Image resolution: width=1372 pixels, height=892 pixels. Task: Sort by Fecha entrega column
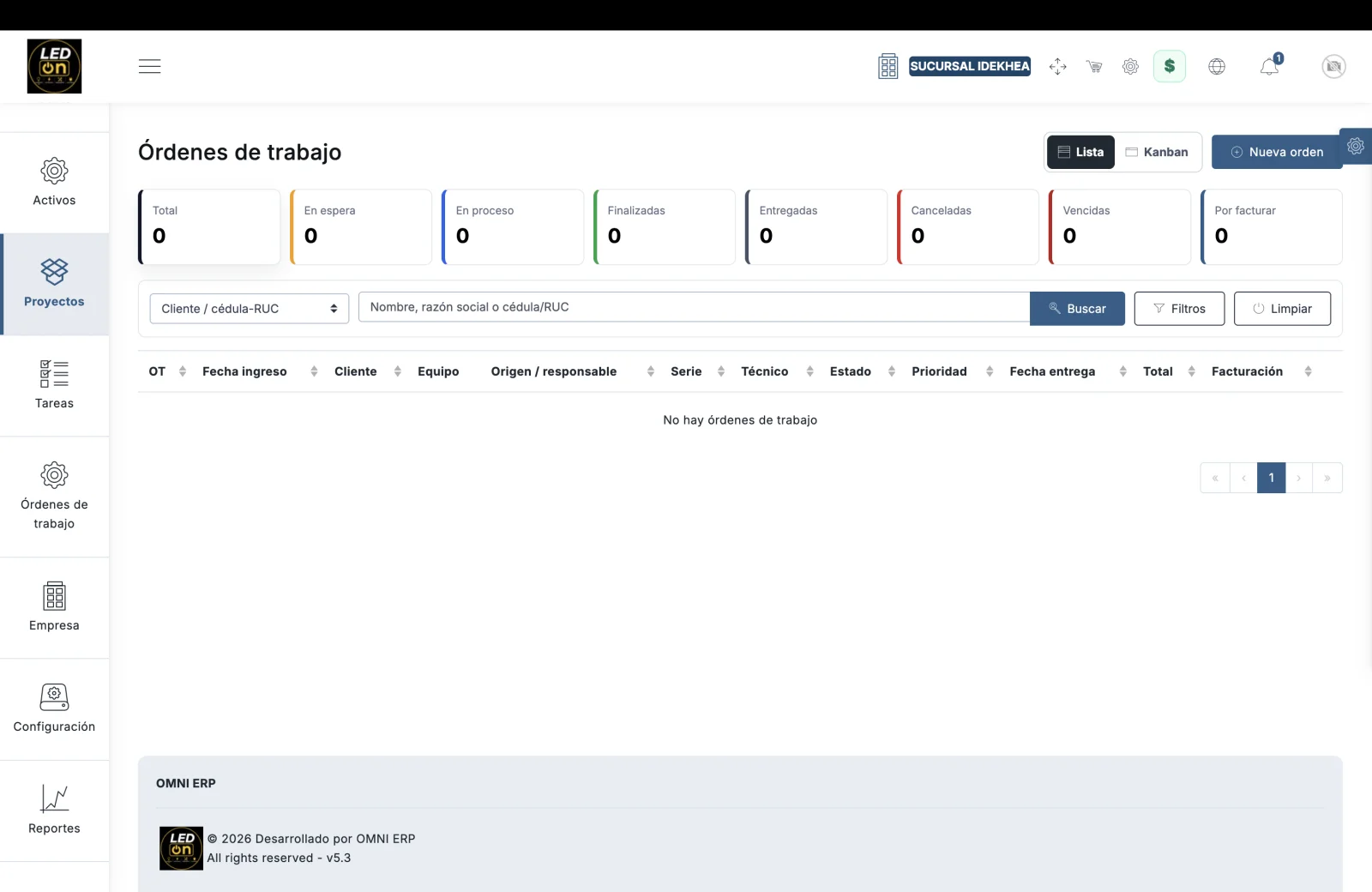coord(1068,371)
